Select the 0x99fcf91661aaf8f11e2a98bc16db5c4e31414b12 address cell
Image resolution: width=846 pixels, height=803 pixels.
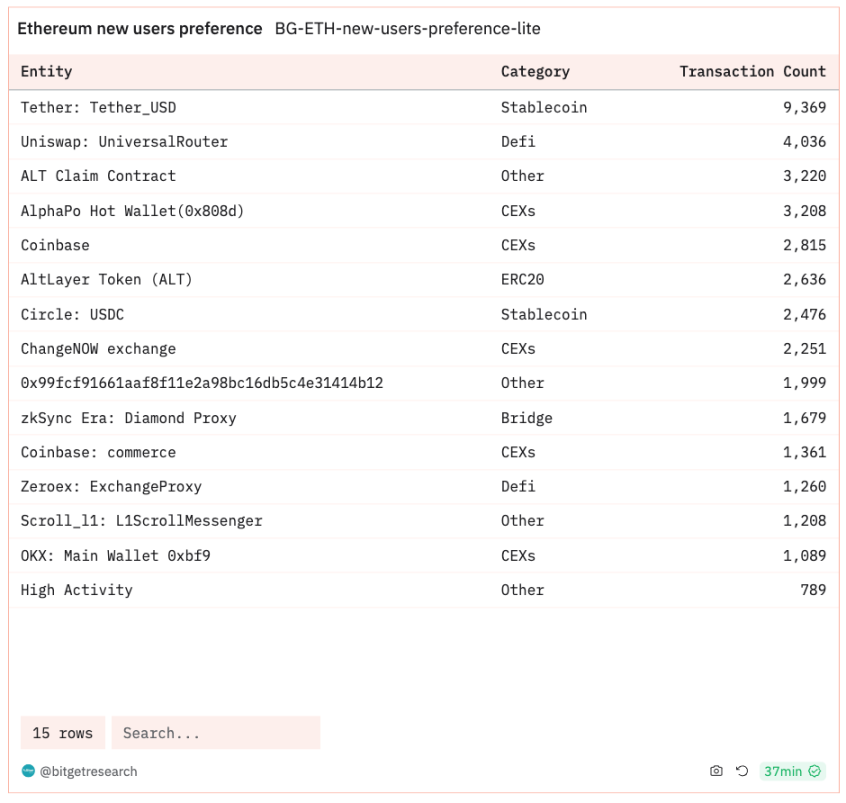(202, 383)
